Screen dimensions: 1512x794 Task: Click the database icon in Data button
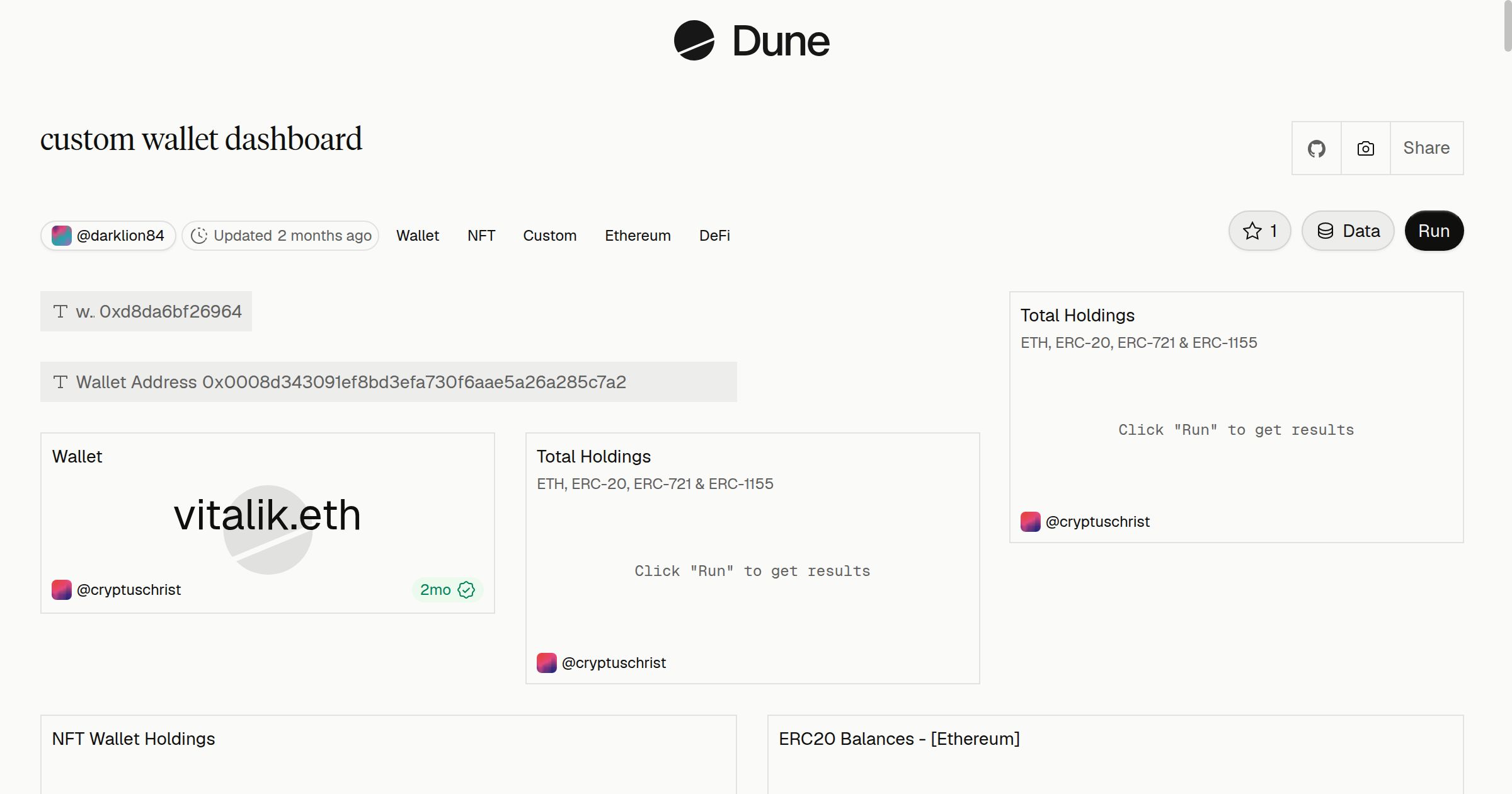[1326, 231]
